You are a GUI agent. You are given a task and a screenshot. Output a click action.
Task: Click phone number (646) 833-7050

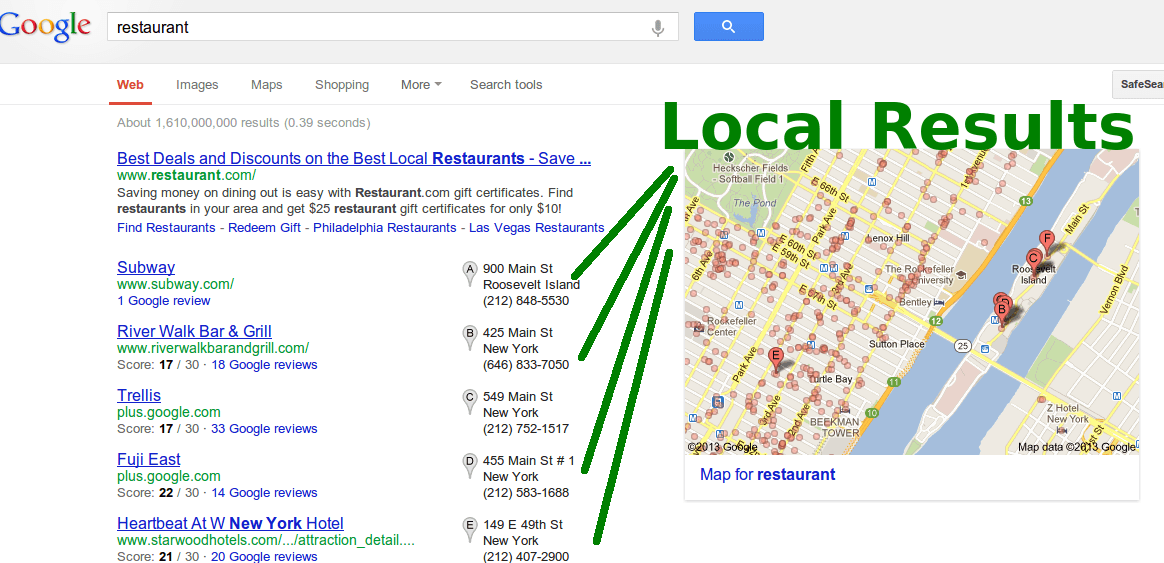coord(526,365)
